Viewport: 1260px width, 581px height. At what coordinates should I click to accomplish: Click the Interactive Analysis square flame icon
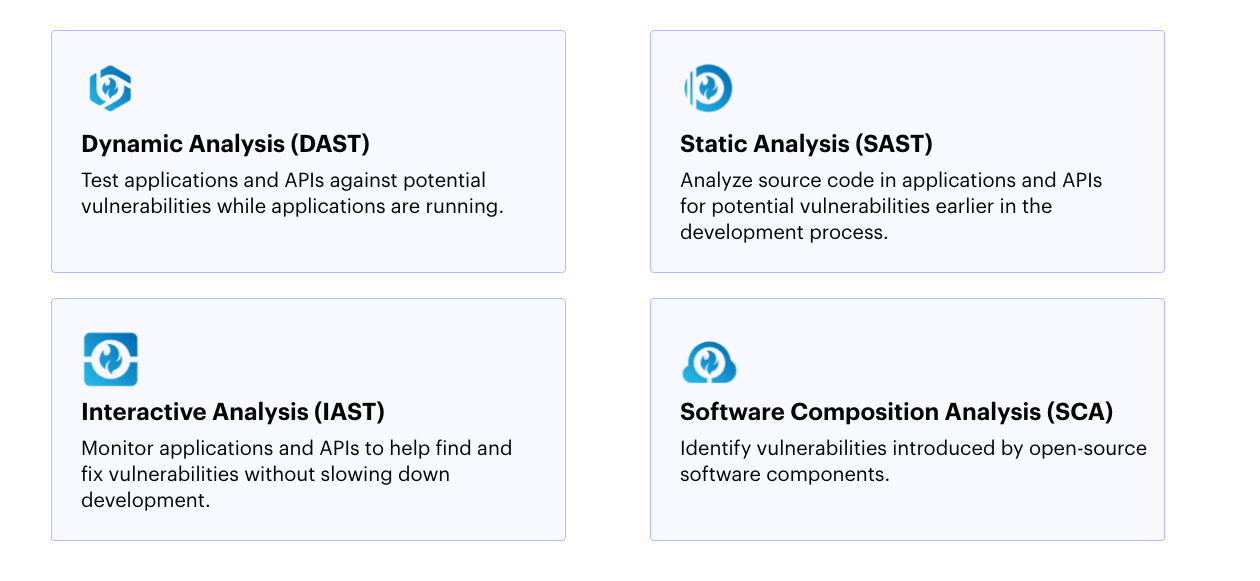pos(110,359)
